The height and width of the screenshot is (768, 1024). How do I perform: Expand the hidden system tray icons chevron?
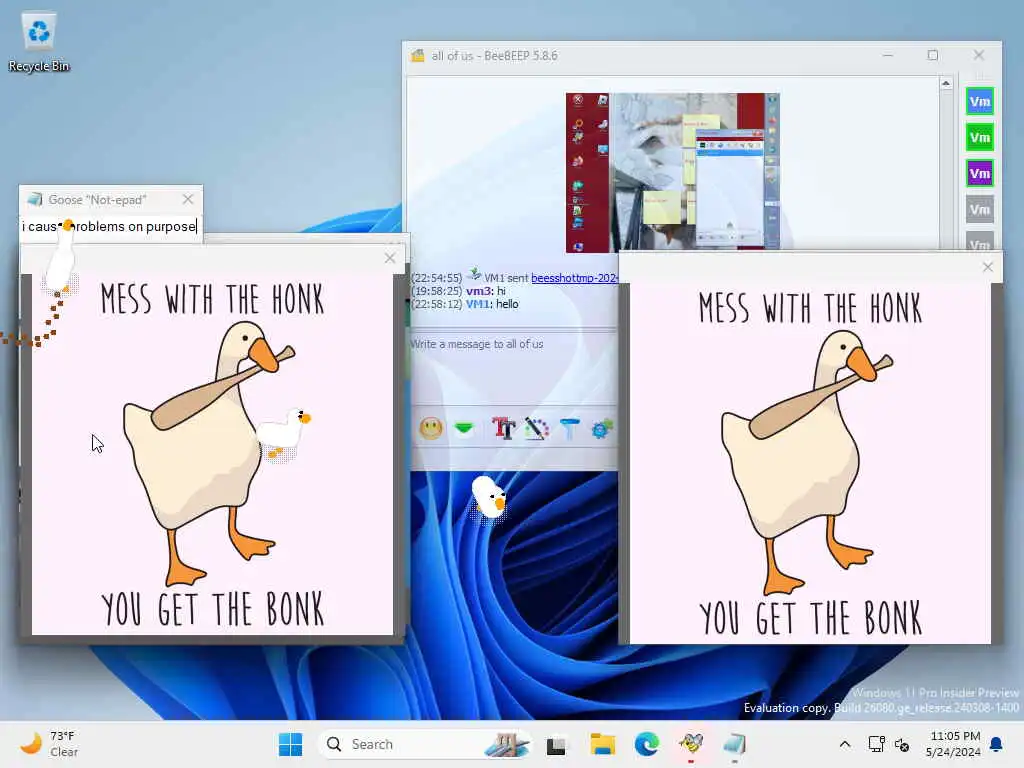coord(844,744)
